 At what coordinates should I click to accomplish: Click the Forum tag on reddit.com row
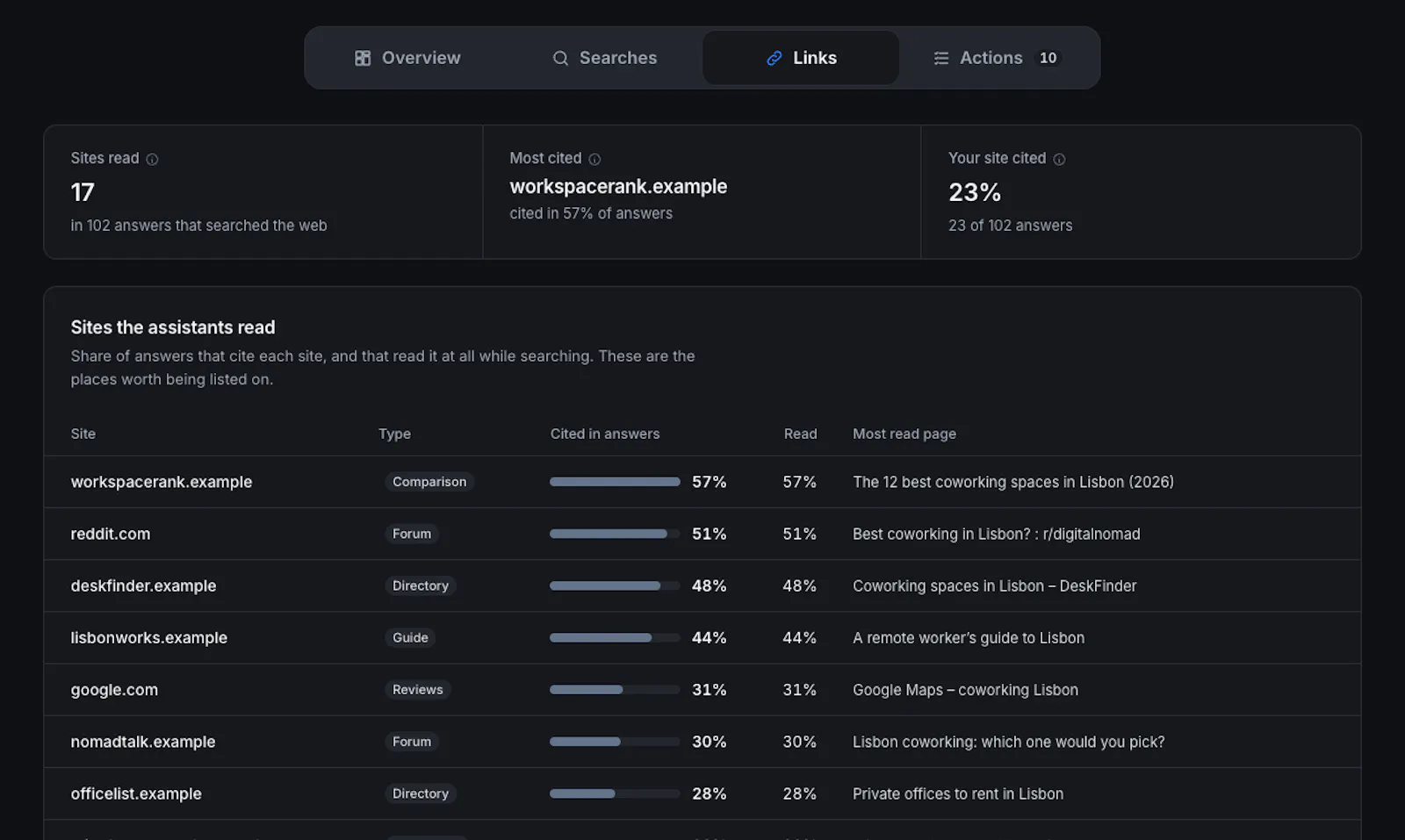coord(412,534)
